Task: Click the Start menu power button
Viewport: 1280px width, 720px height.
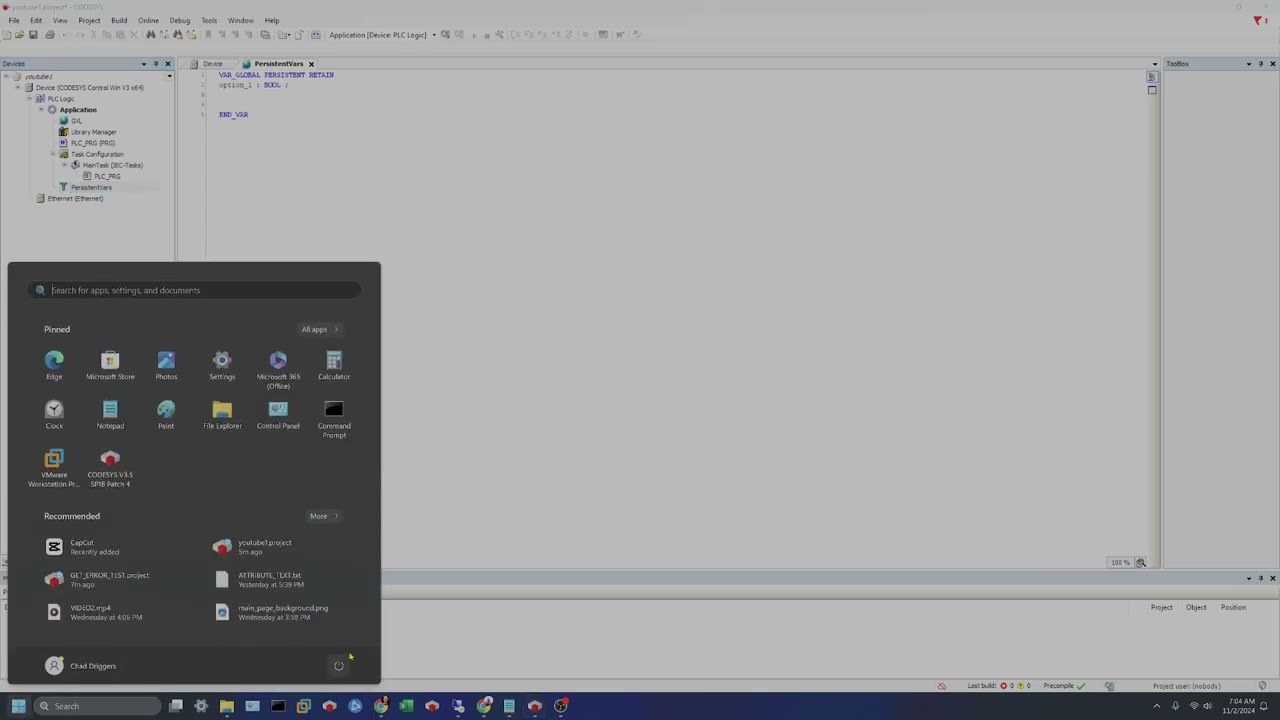Action: coord(339,666)
